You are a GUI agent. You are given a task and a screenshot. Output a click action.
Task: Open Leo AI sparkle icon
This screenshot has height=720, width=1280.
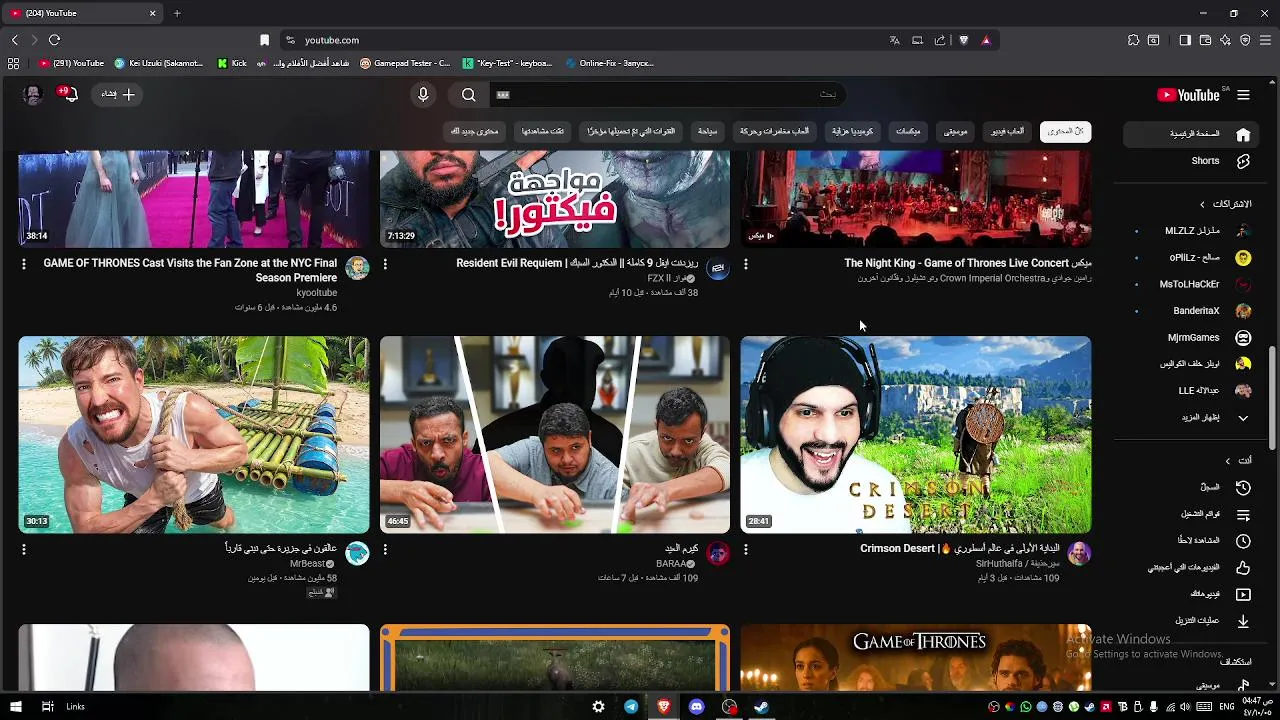point(1225,40)
